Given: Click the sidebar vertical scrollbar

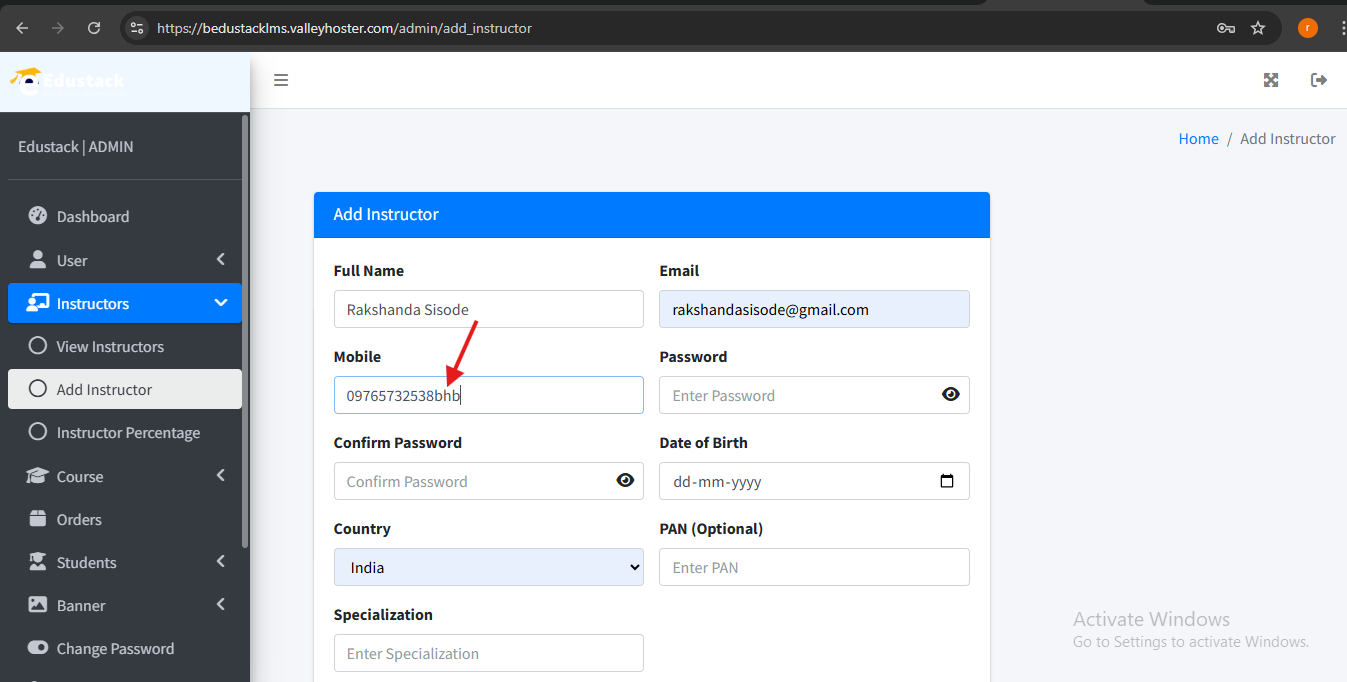Looking at the screenshot, I should (x=245, y=330).
